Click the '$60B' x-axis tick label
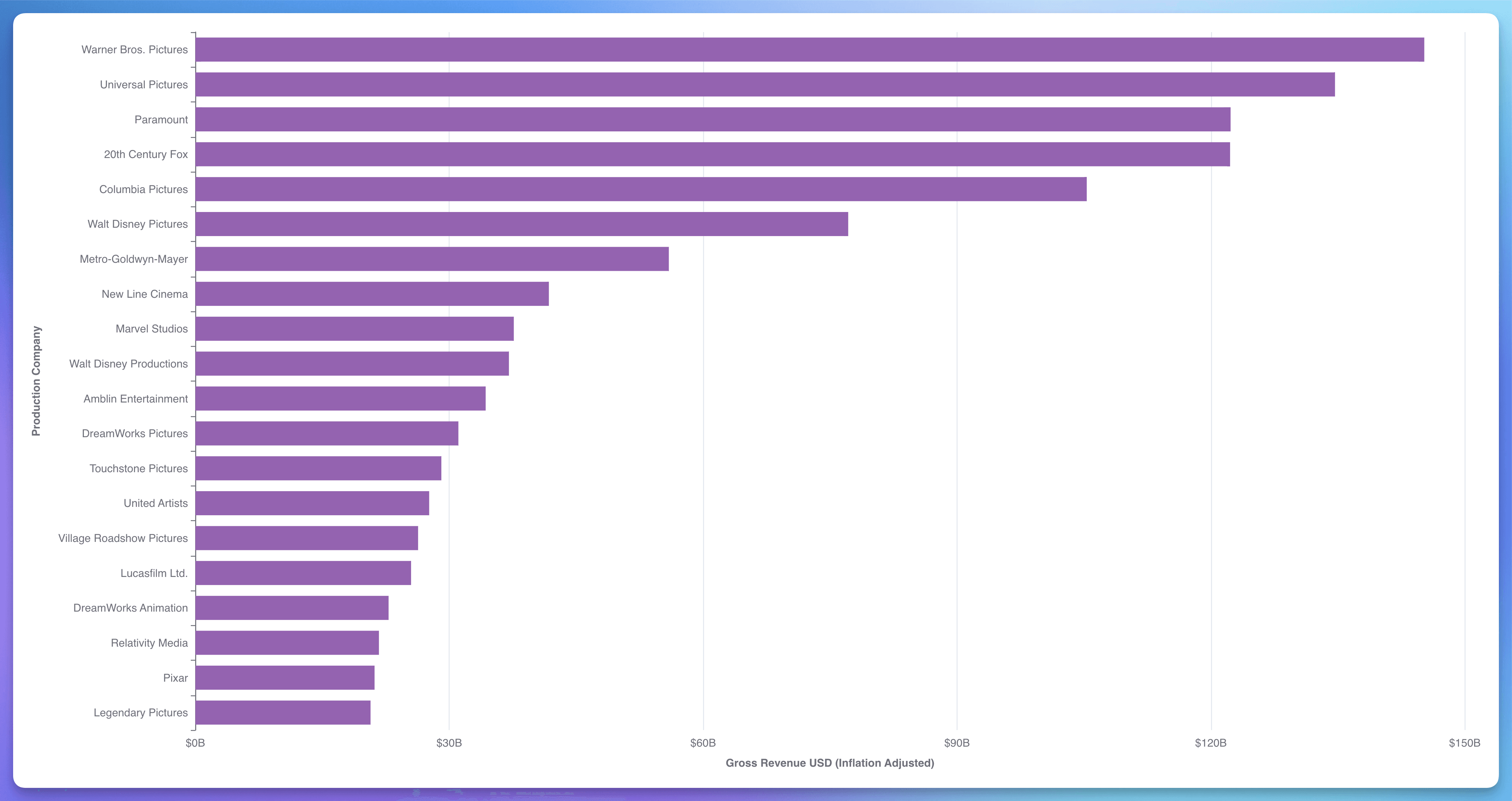This screenshot has height=801, width=1512. point(703,743)
